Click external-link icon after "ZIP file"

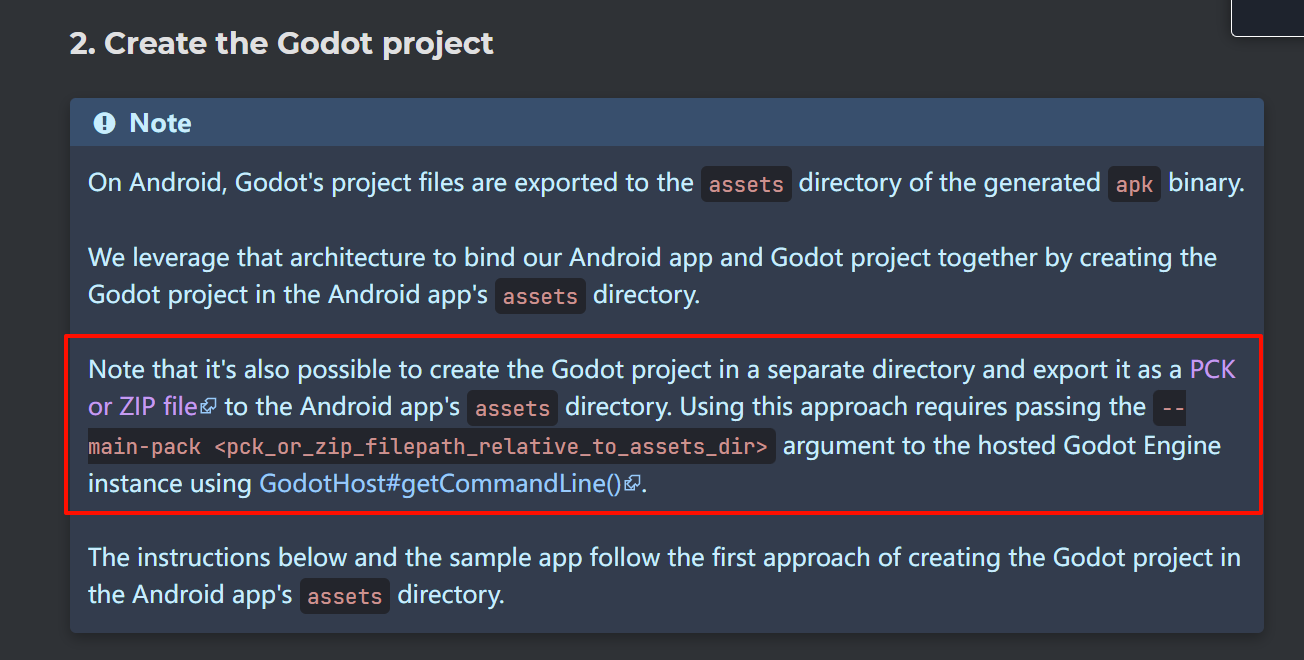pyautogui.click(x=208, y=407)
